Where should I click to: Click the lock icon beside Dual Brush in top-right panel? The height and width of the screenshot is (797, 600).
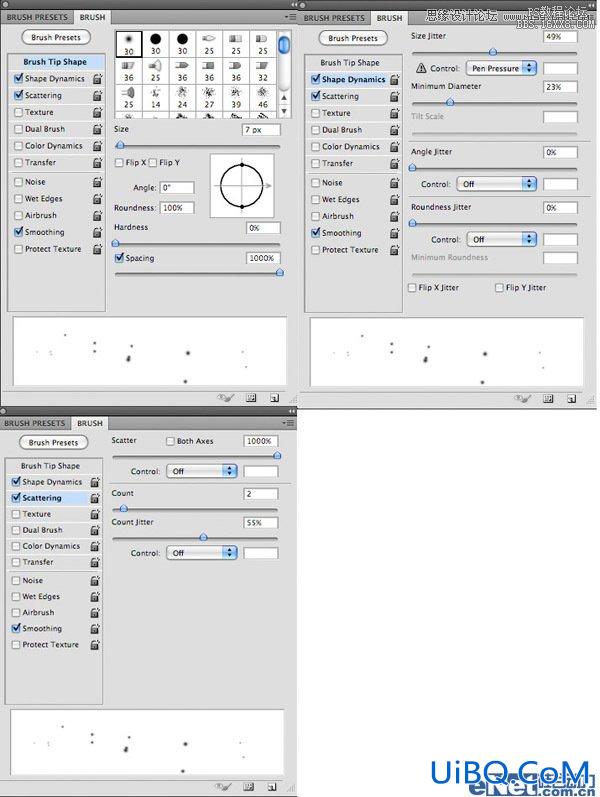click(x=395, y=130)
